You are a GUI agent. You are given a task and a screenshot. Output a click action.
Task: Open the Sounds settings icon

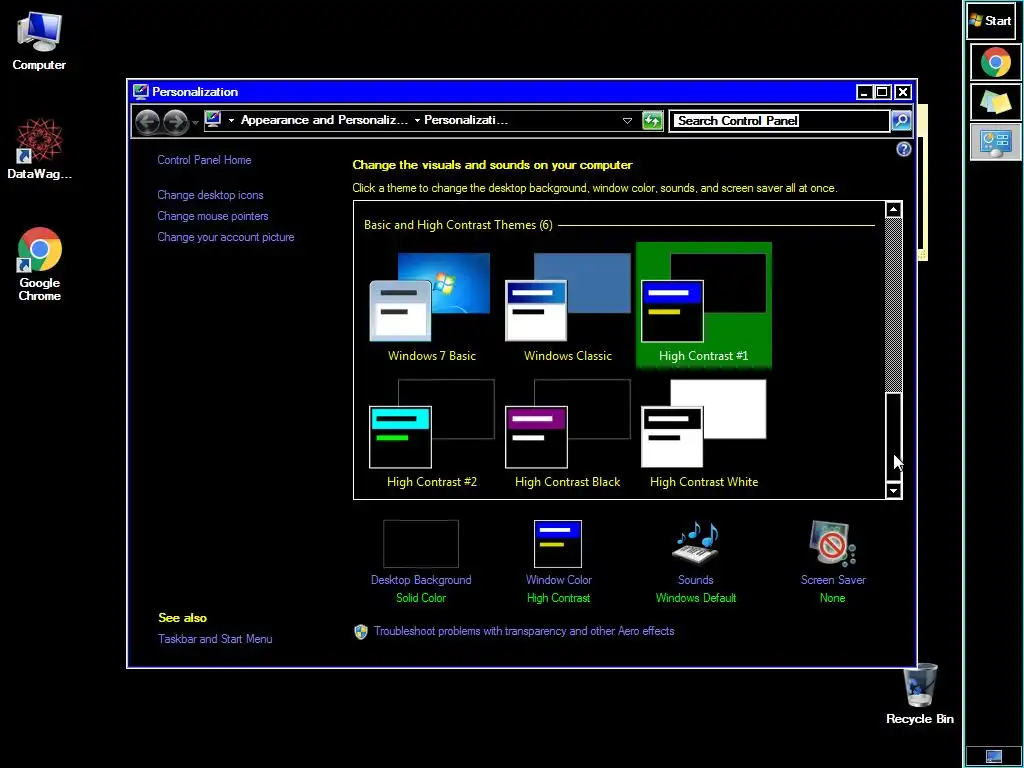coord(696,543)
